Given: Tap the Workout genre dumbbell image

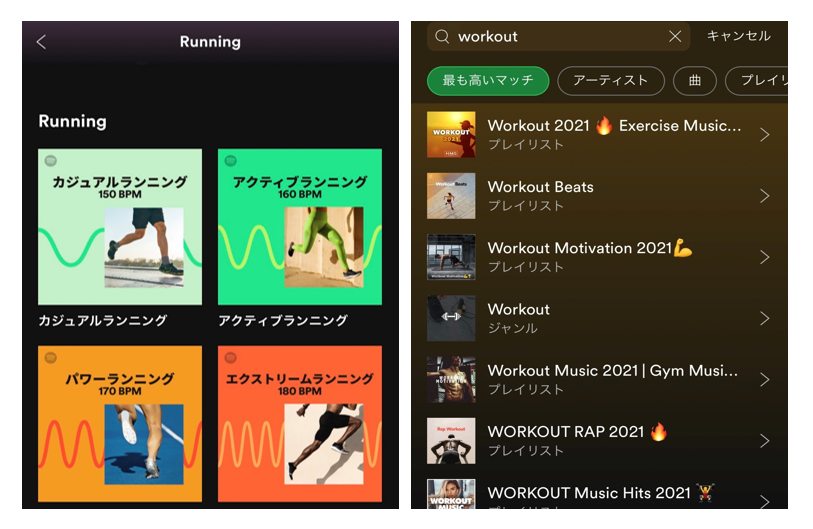Looking at the screenshot, I should pos(451,318).
